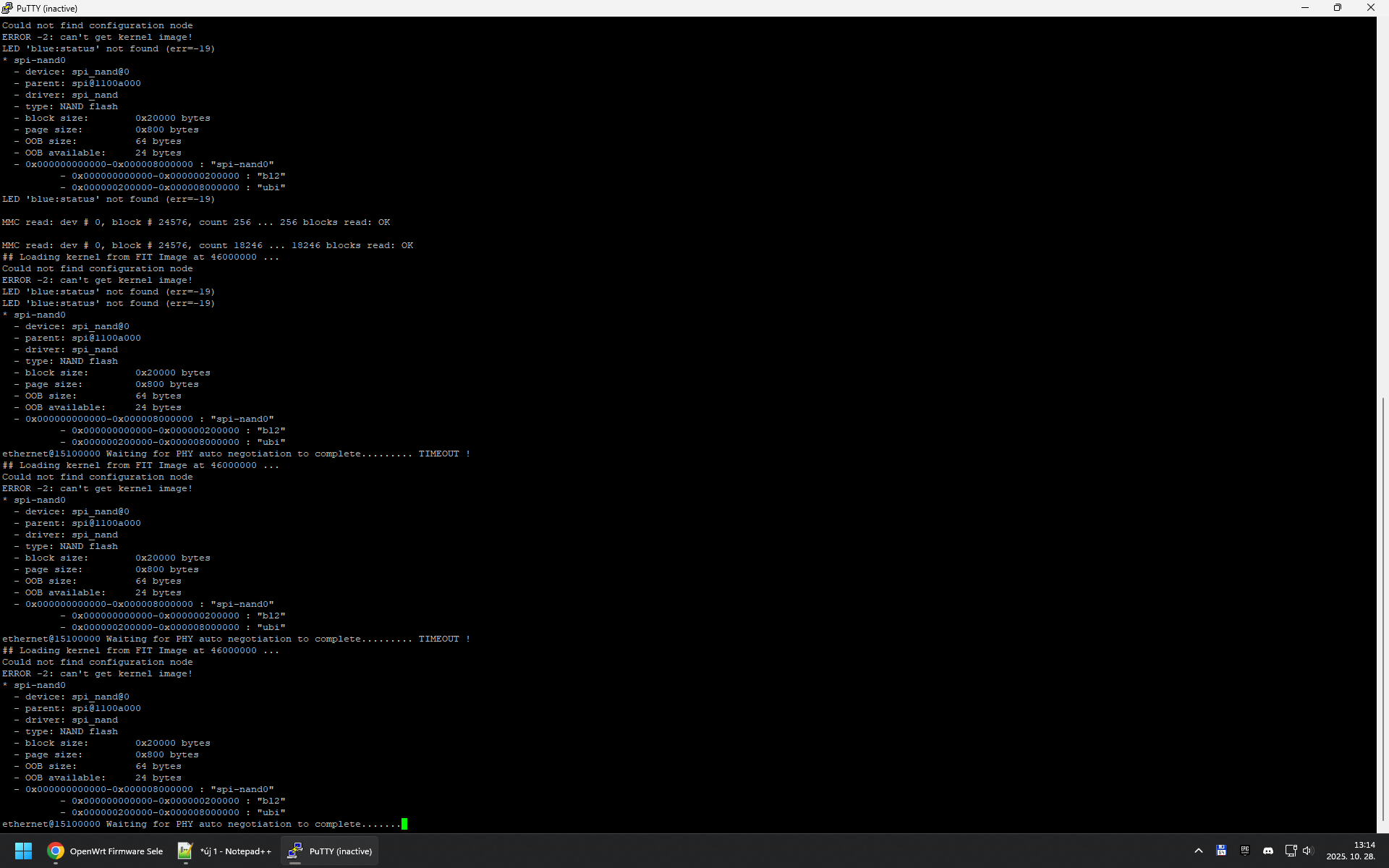
Task: Open Discord from the system tray
Action: pyautogui.click(x=1267, y=851)
